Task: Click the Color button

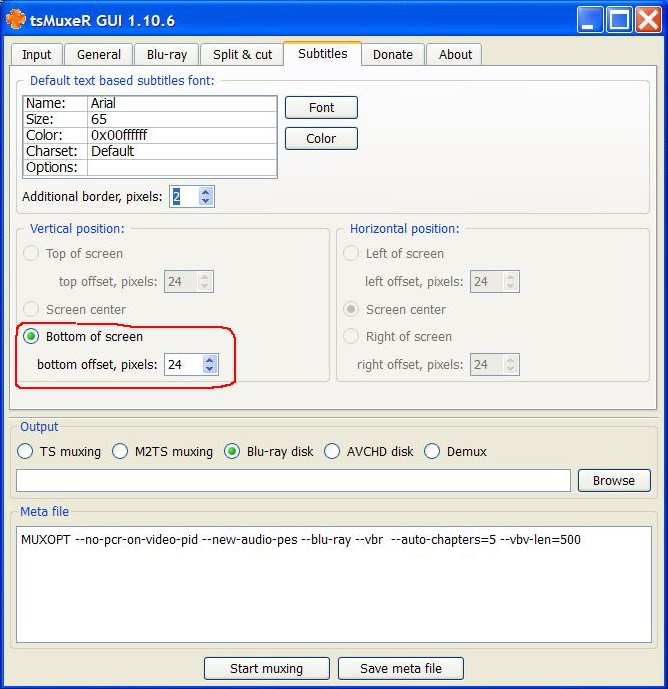Action: pyautogui.click(x=321, y=138)
